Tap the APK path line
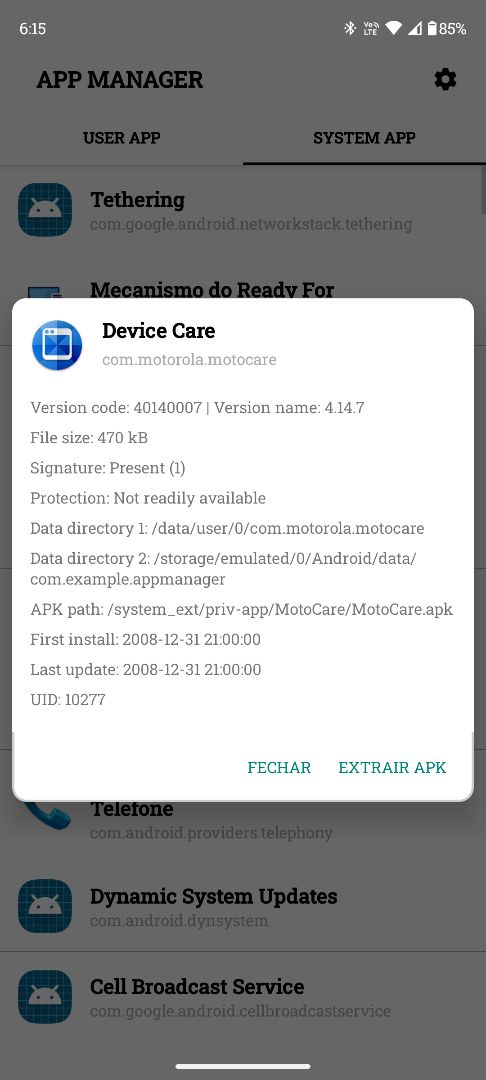 [x=242, y=610]
